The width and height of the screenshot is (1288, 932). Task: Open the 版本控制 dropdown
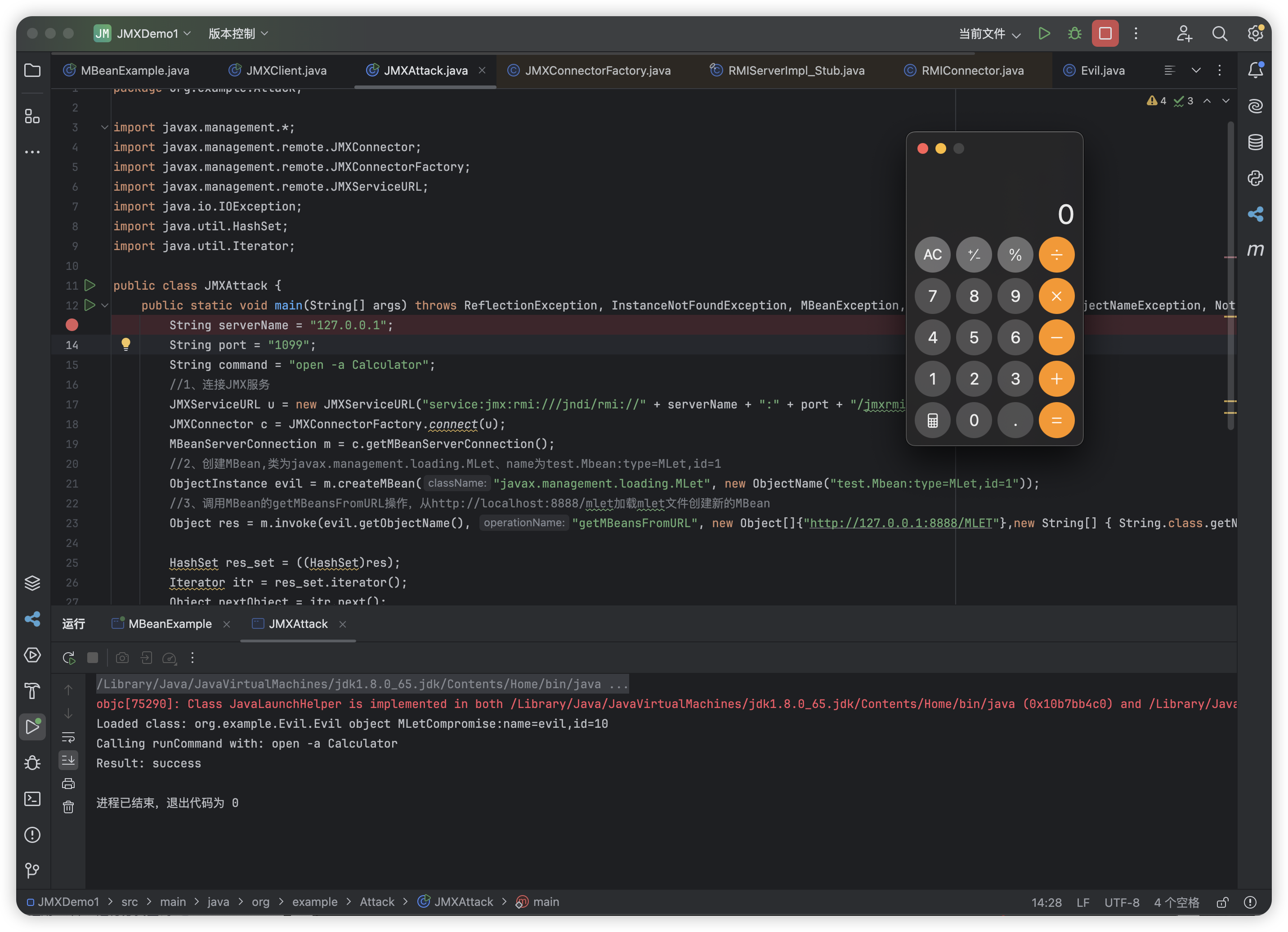238,33
